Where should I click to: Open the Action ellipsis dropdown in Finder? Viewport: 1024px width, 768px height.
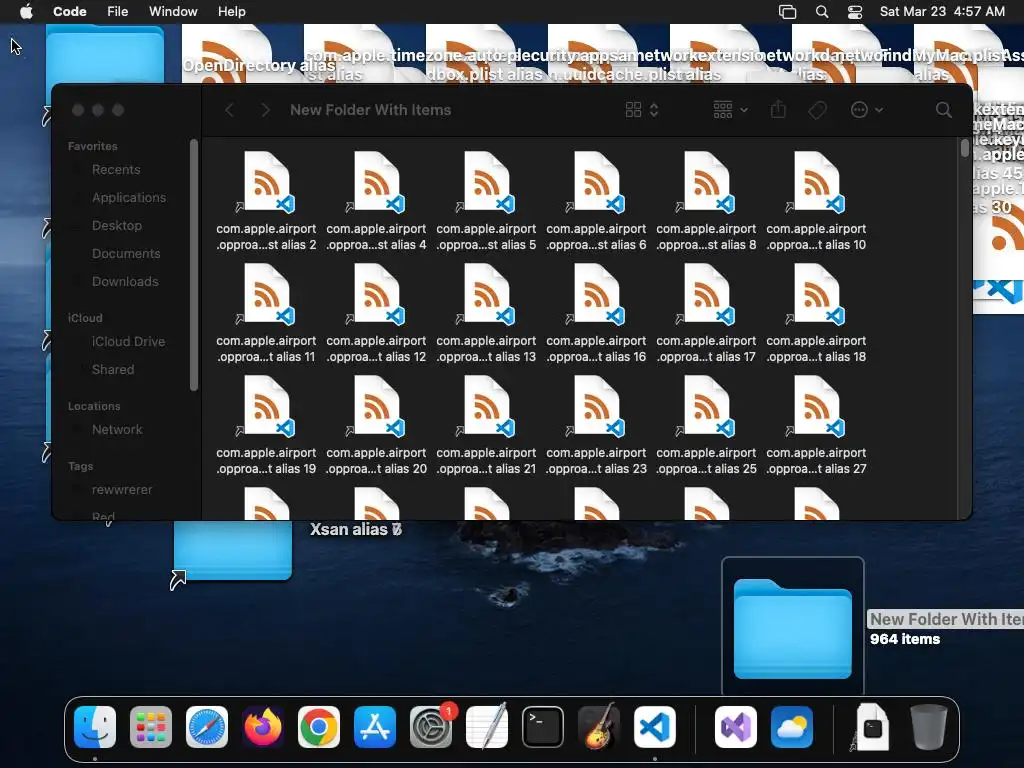867,110
